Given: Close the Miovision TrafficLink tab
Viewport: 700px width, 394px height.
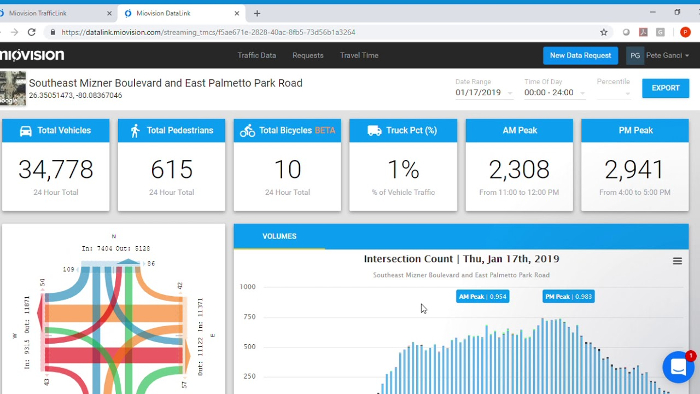Looking at the screenshot, I should coord(109,13).
